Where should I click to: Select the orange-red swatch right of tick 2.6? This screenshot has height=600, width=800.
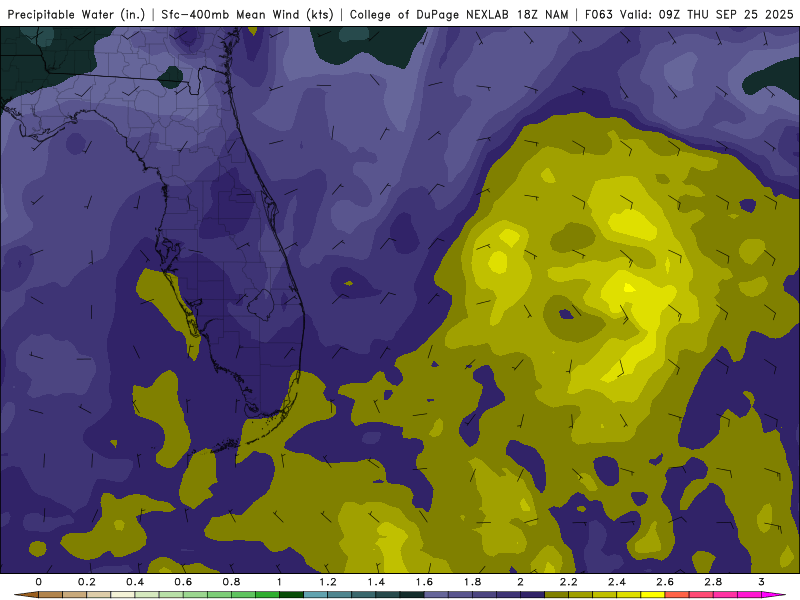678,595
